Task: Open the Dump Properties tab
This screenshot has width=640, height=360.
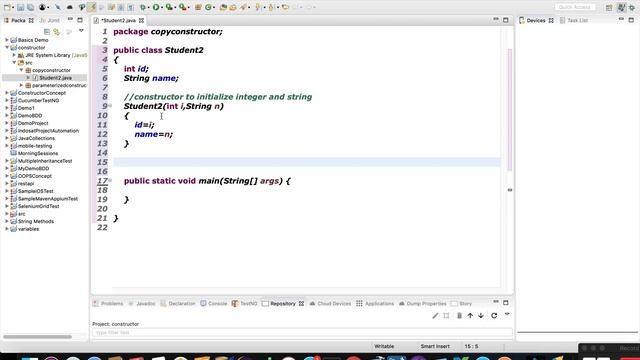Action: tap(422, 304)
